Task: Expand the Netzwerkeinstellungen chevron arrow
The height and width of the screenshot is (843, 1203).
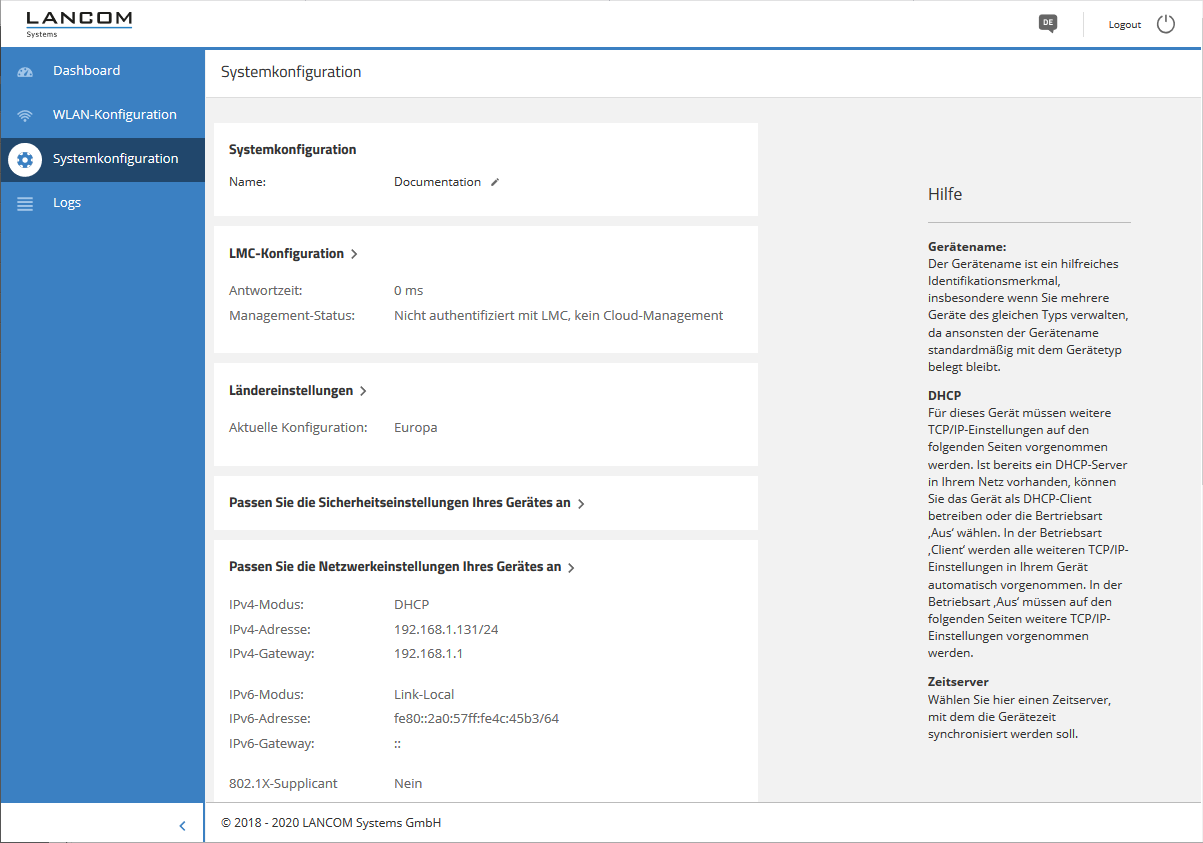Action: point(571,568)
